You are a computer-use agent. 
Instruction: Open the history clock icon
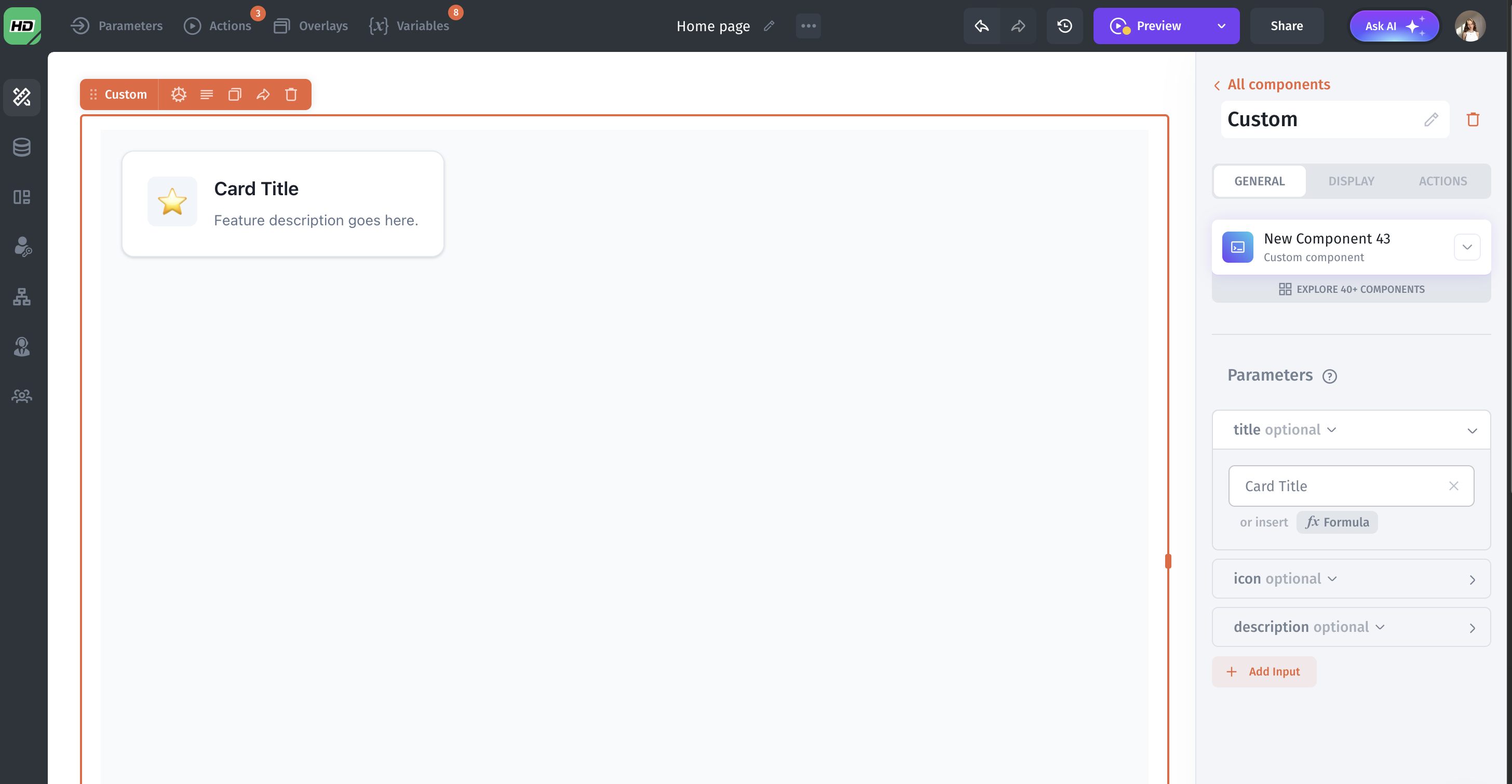click(1064, 26)
